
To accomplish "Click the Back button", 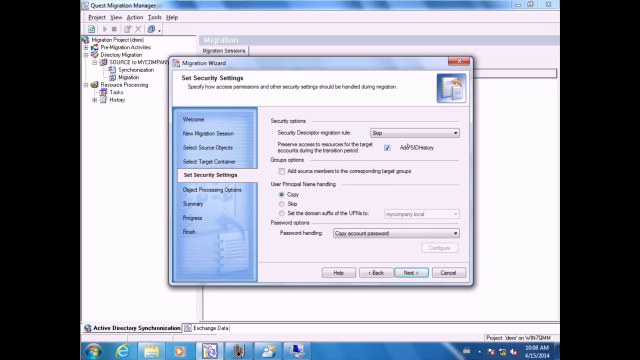I will (x=376, y=273).
